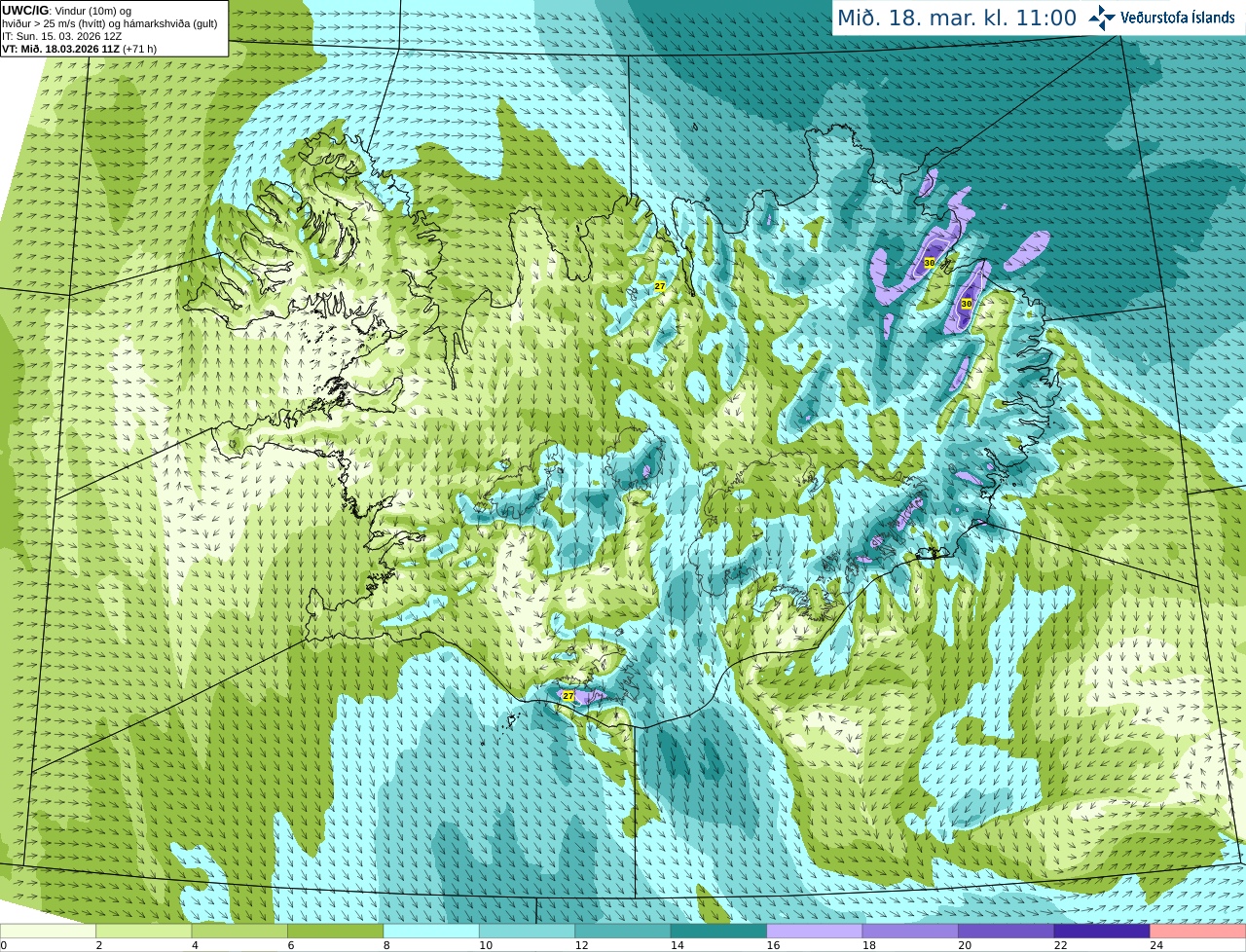This screenshot has height=952, width=1246.
Task: Click the Veðurstofa Íslands logo icon
Action: click(x=1101, y=18)
